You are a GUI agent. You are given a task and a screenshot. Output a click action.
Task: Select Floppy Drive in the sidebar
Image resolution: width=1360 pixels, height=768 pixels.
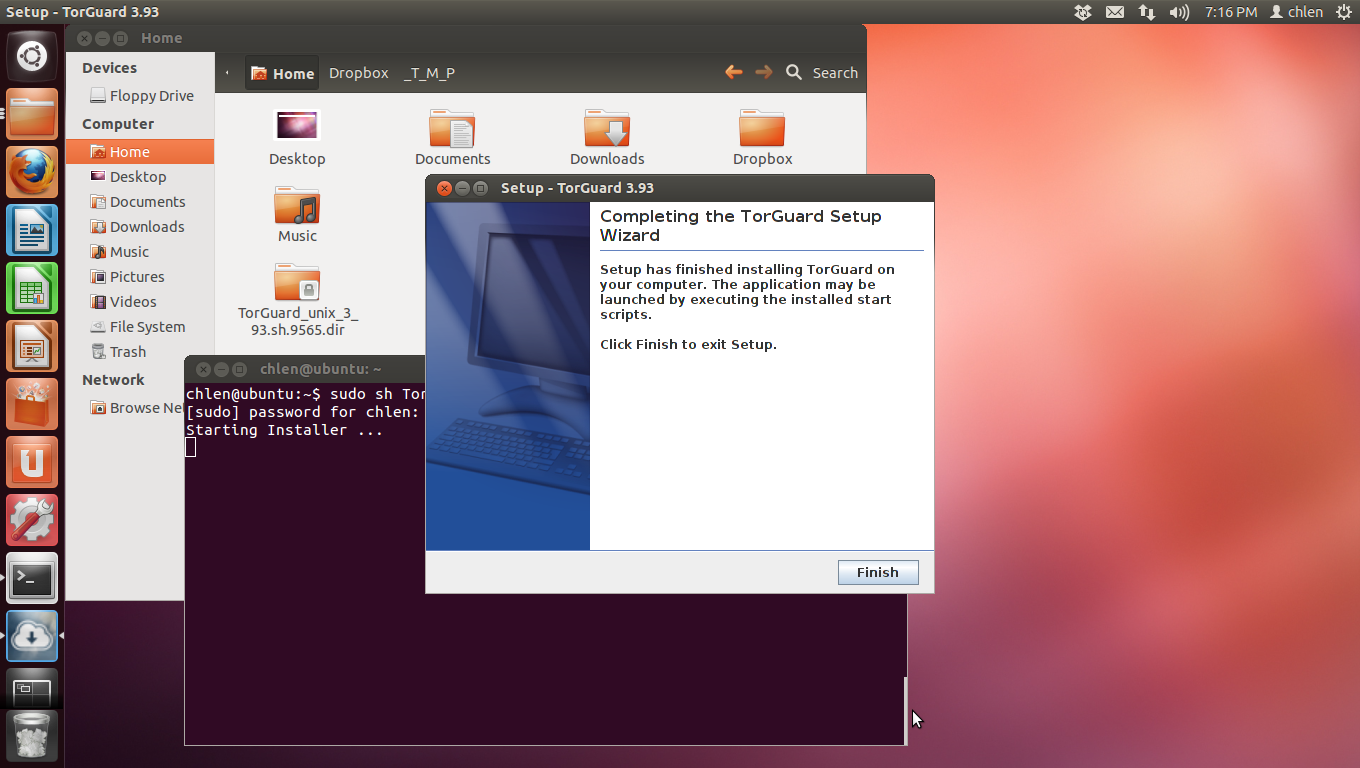pos(140,96)
